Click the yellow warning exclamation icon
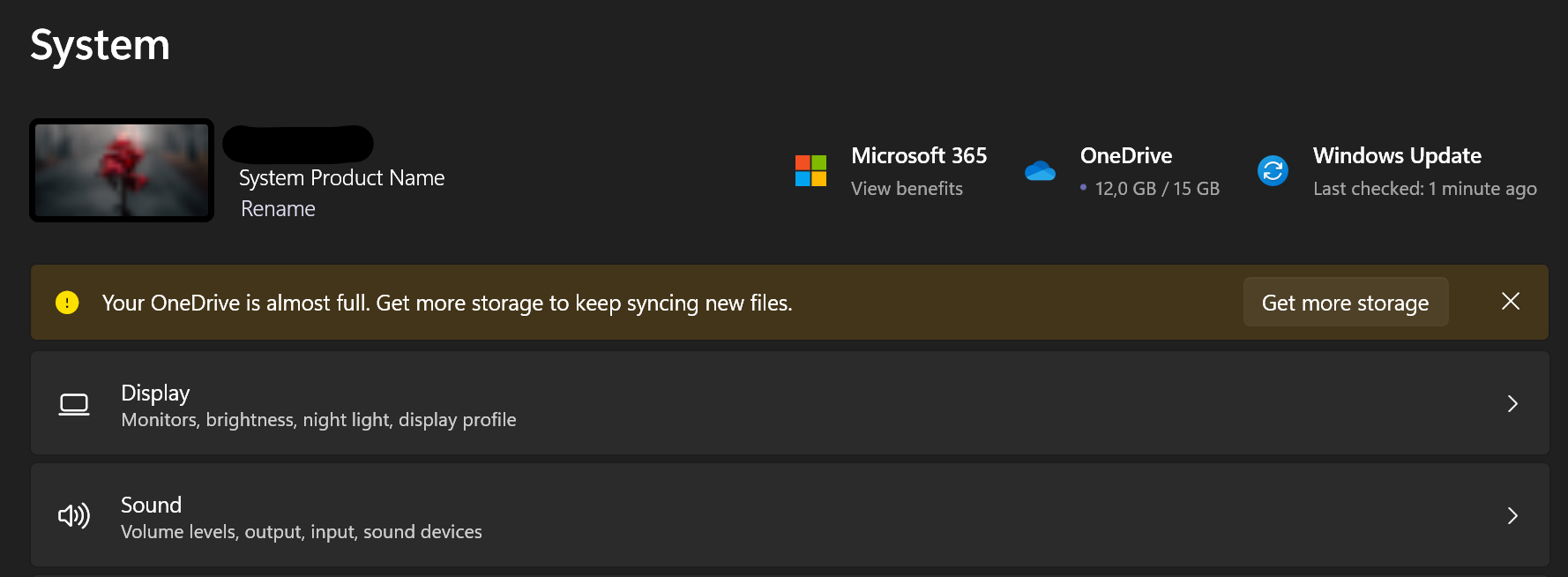Viewport: 1568px width, 577px height. tap(67, 303)
